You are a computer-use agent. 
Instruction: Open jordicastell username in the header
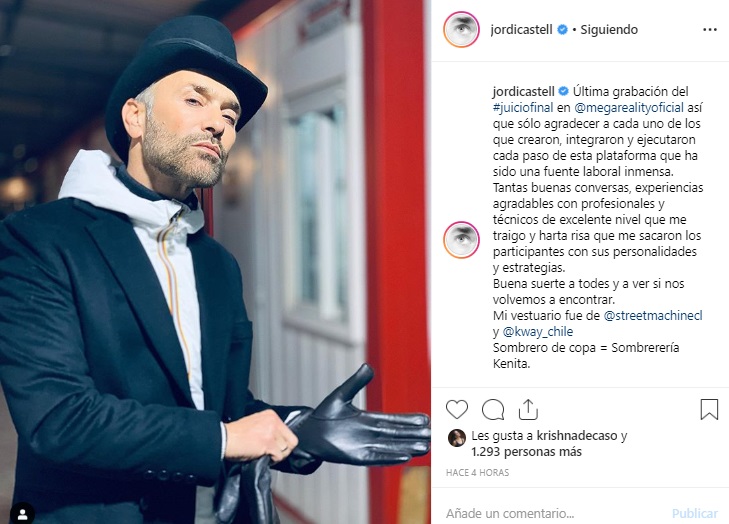[x=521, y=30]
